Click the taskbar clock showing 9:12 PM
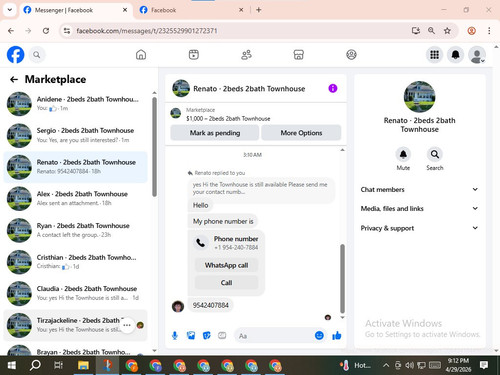The image size is (500, 375). tap(458, 365)
